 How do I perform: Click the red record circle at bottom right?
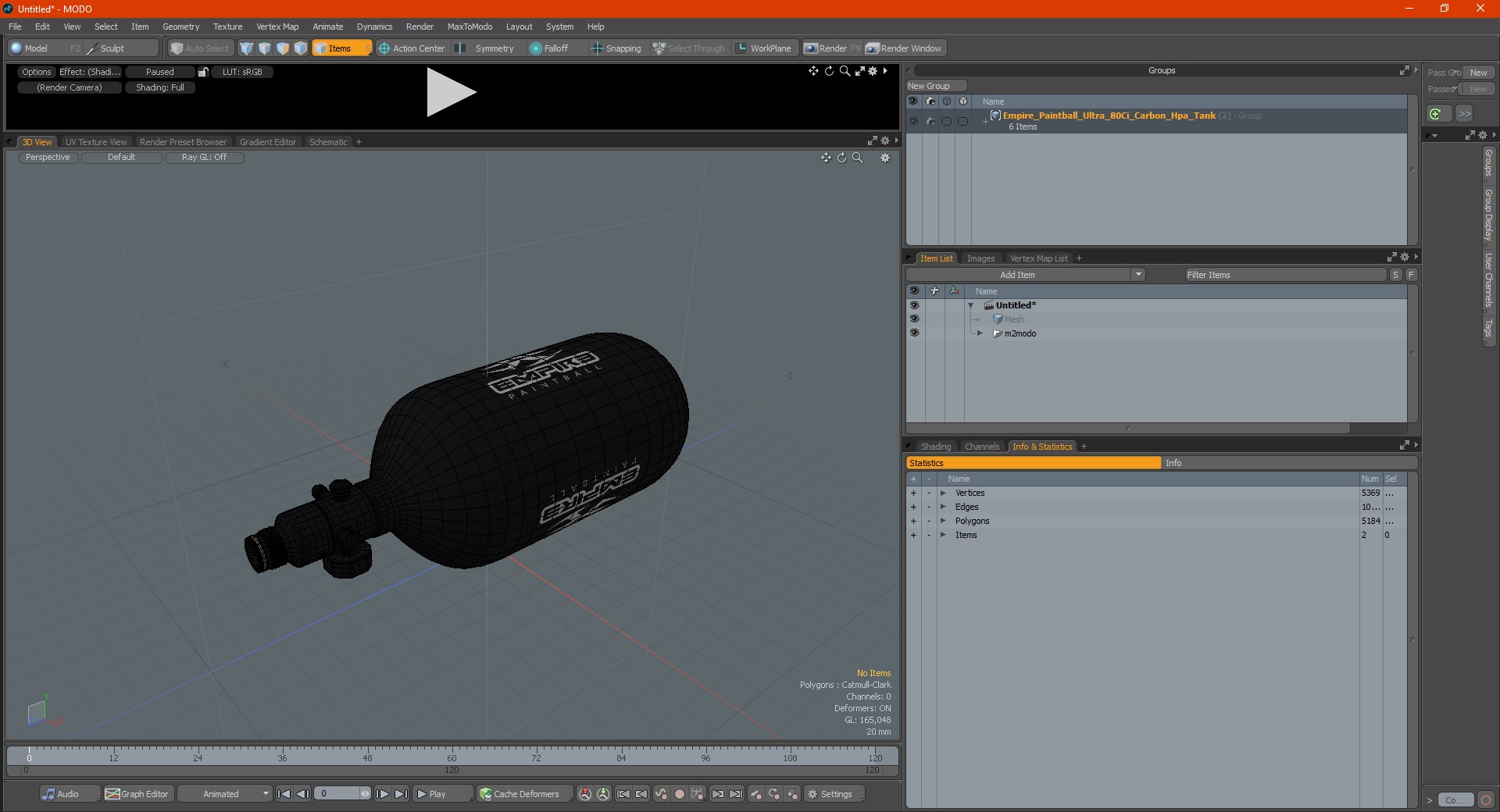(1486, 800)
